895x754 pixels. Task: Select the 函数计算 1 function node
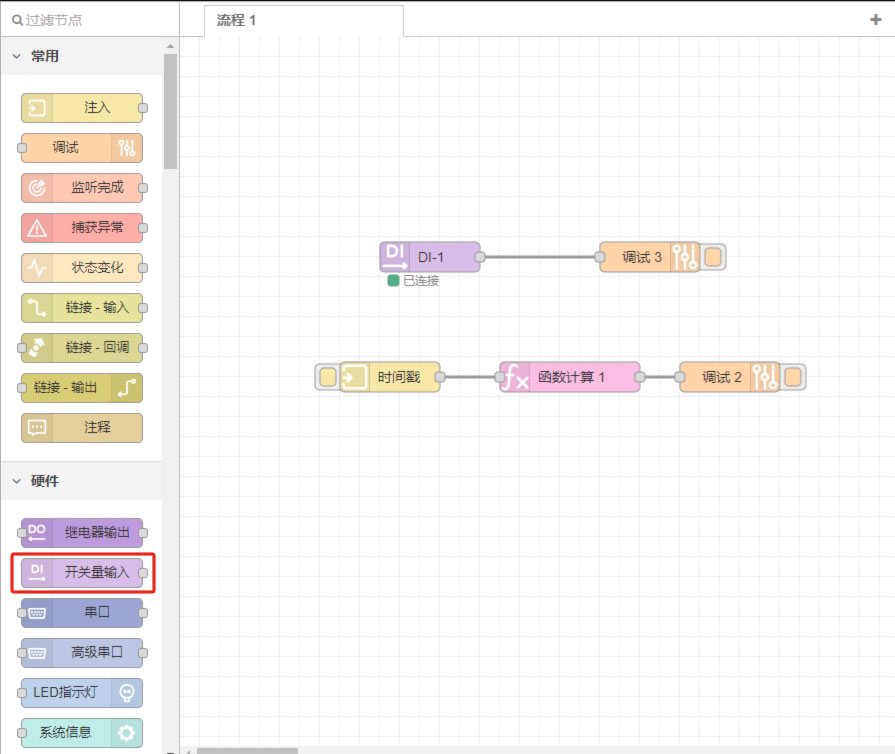click(572, 377)
